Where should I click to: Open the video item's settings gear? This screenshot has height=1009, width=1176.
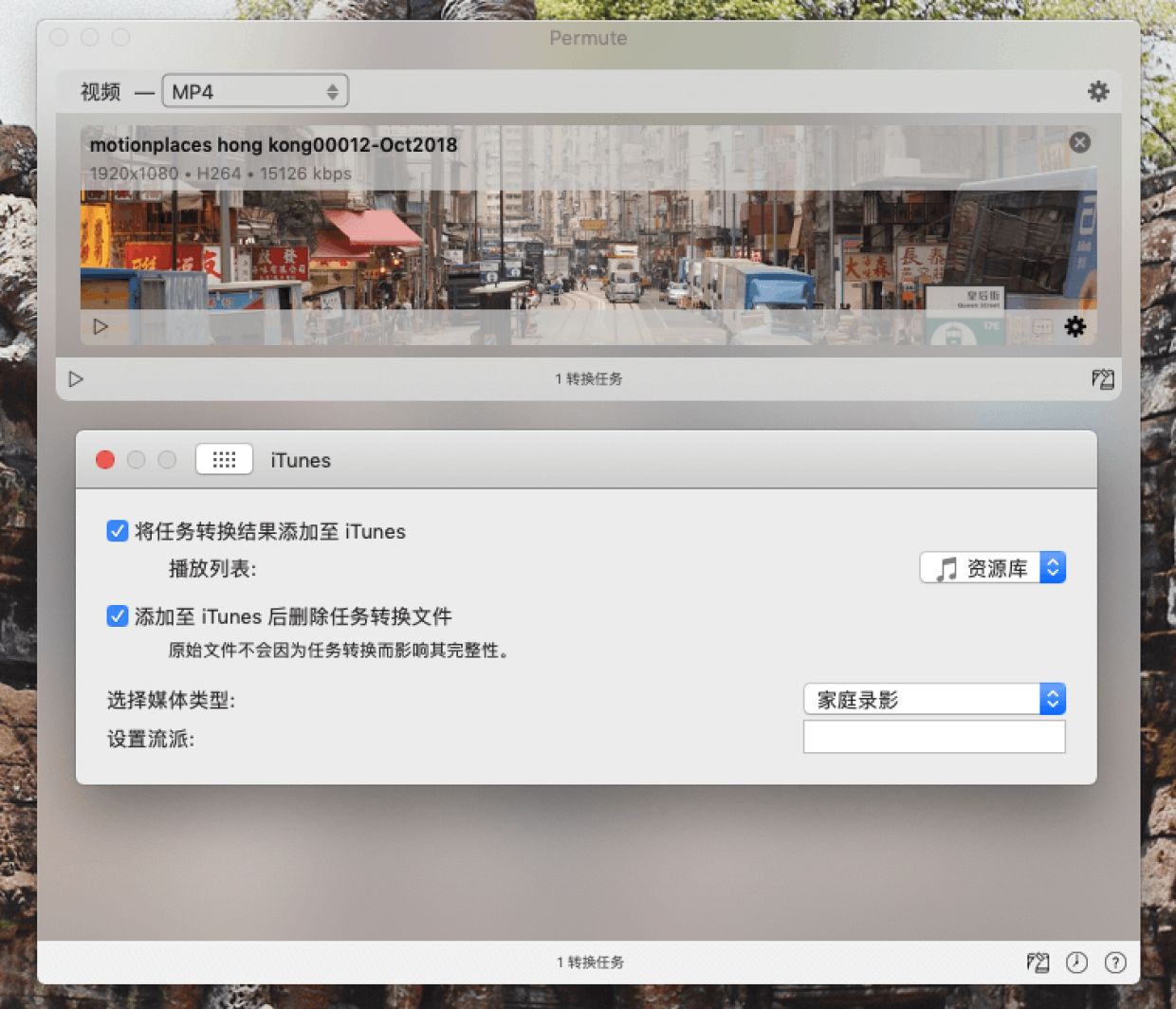click(x=1075, y=326)
